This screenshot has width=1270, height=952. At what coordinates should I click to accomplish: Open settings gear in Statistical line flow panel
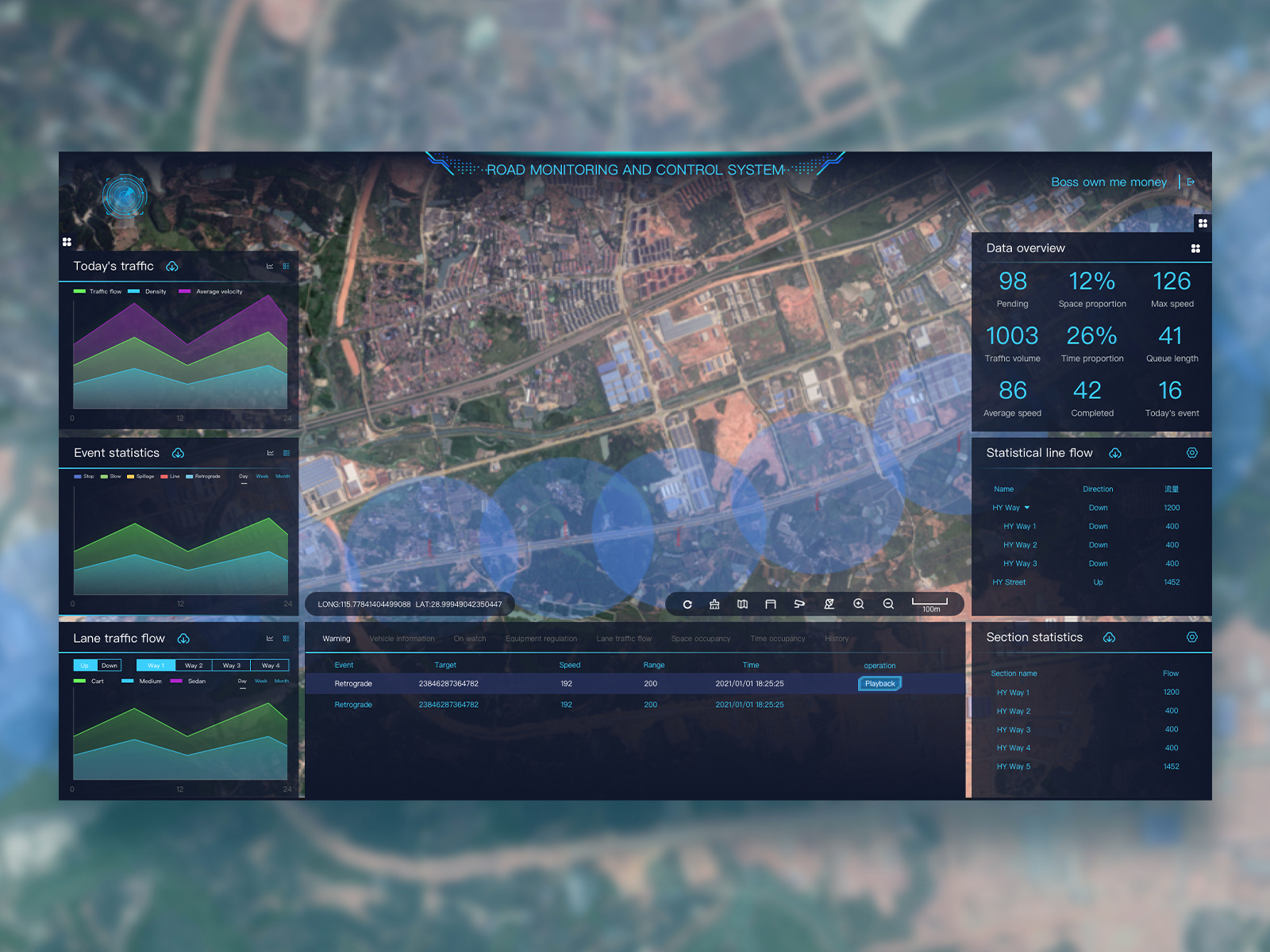click(1192, 453)
